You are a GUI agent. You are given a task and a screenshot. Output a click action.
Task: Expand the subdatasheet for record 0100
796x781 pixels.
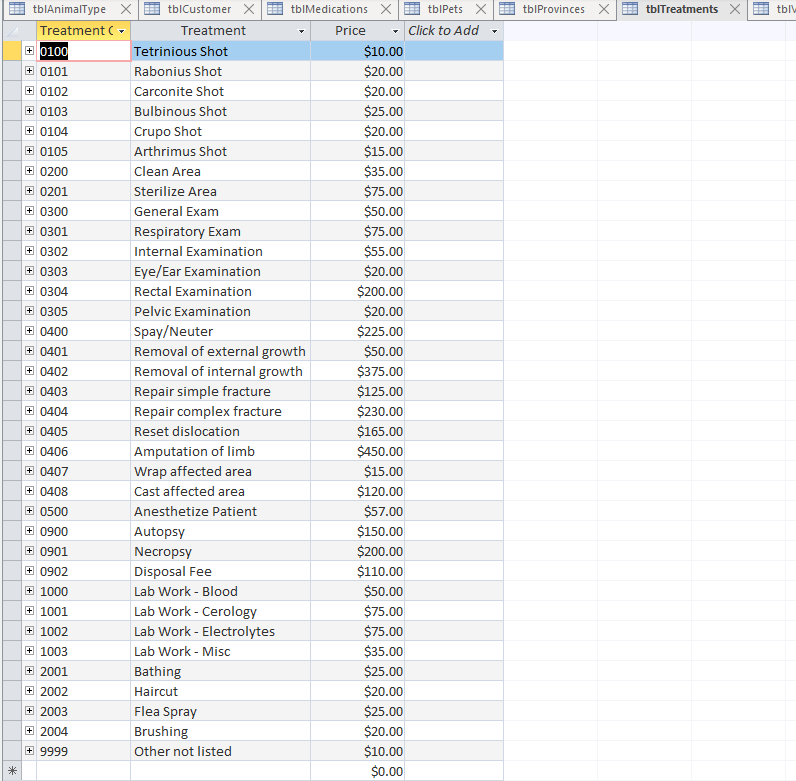click(x=29, y=51)
